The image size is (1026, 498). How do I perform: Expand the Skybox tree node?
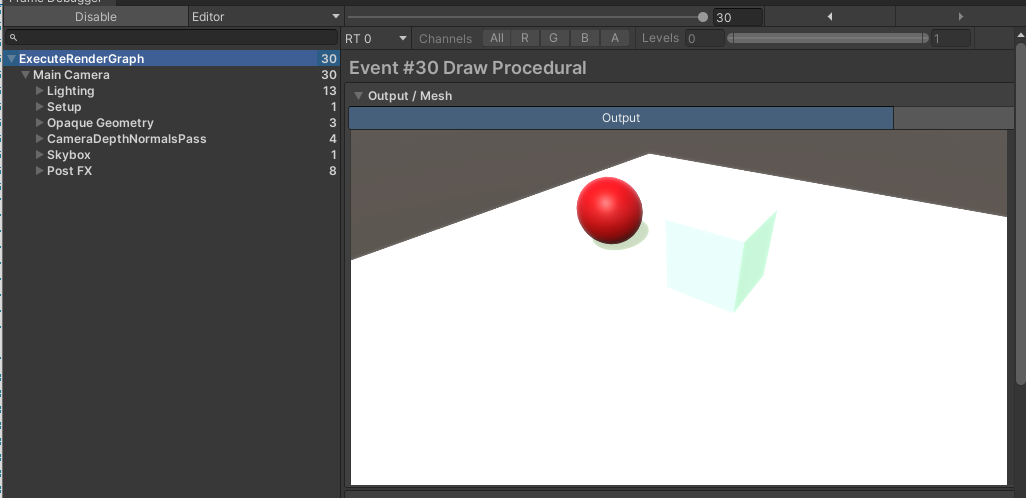pyautogui.click(x=40, y=154)
